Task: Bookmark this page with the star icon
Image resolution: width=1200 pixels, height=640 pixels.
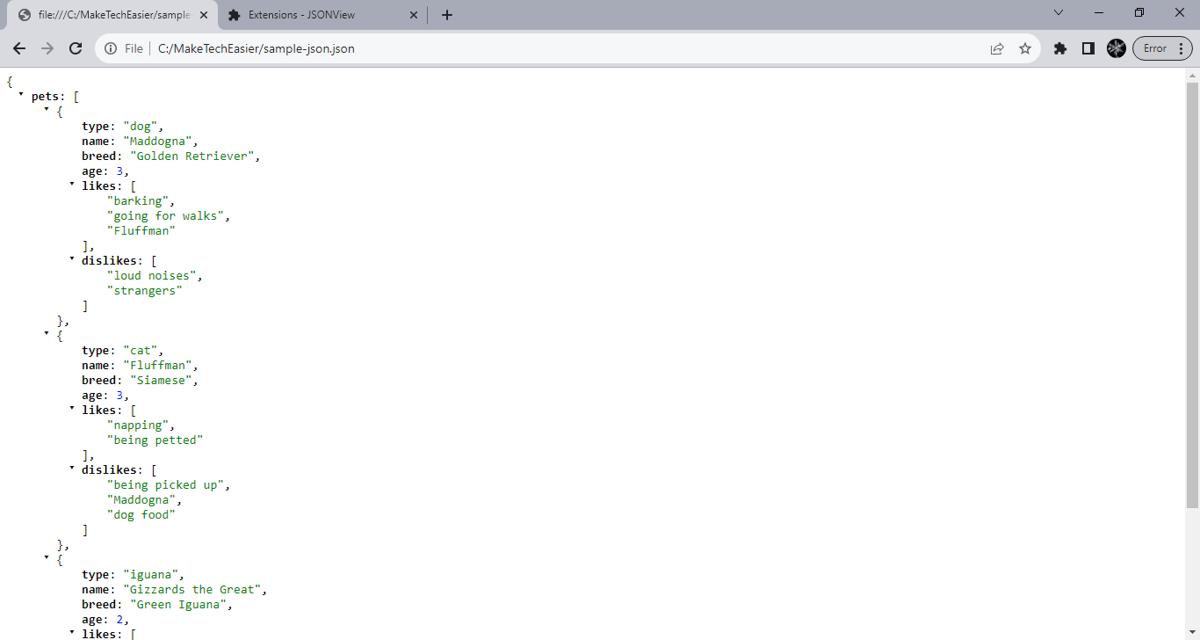Action: click(x=1024, y=47)
